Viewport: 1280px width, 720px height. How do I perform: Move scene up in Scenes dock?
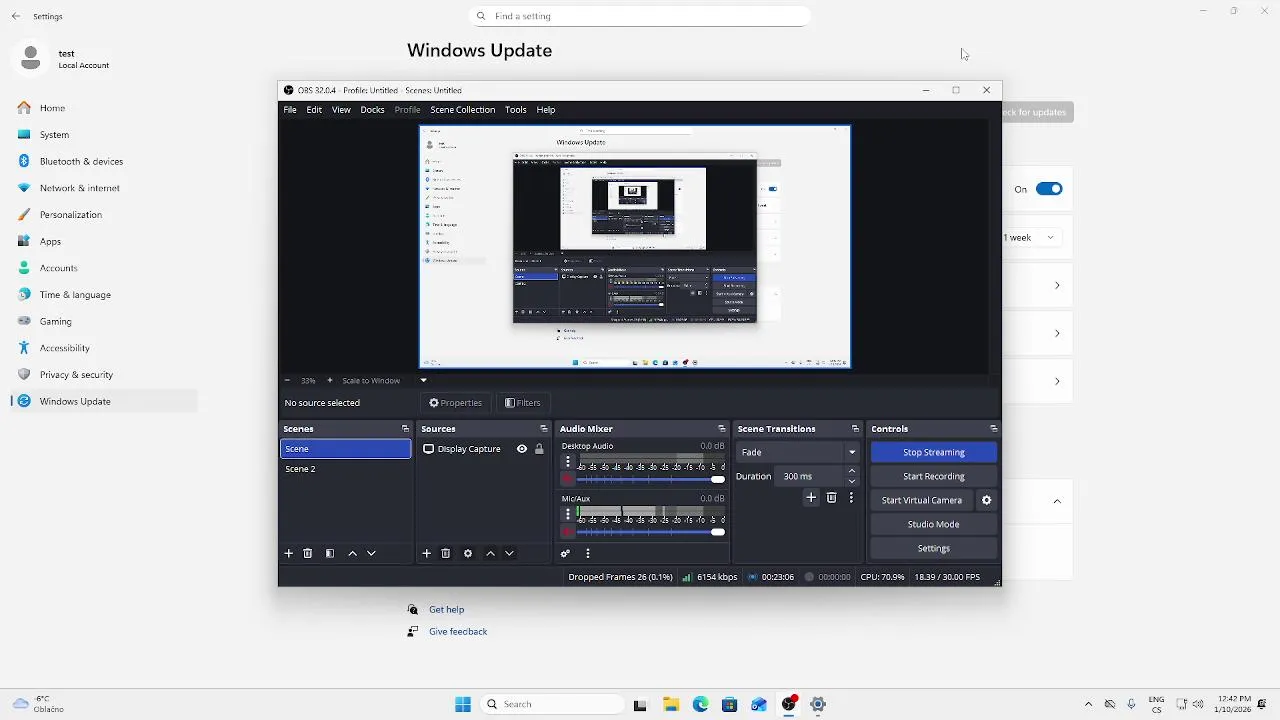point(352,553)
